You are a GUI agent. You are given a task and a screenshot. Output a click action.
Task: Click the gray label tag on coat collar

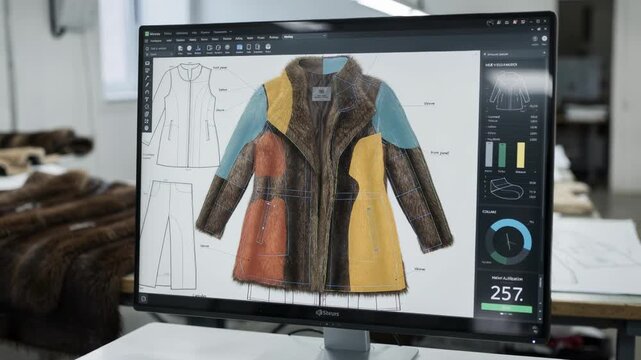pos(321,94)
